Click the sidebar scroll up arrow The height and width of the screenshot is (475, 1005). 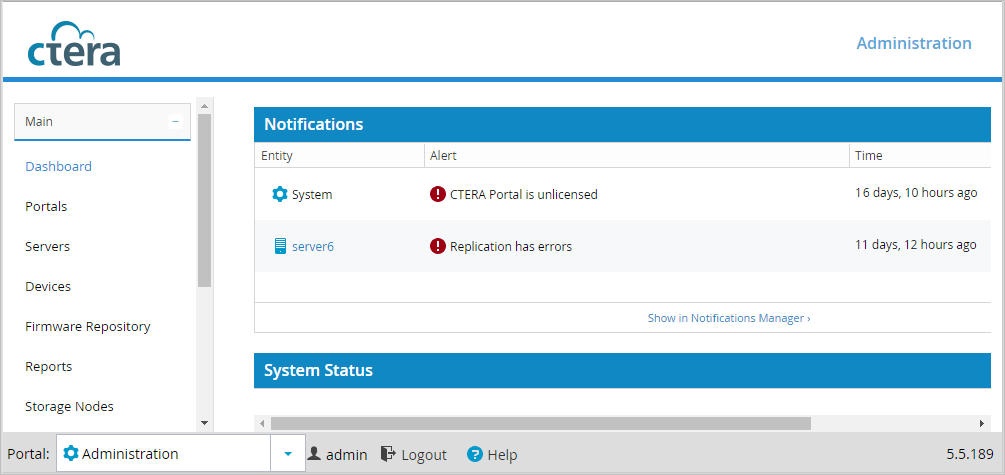pos(204,105)
